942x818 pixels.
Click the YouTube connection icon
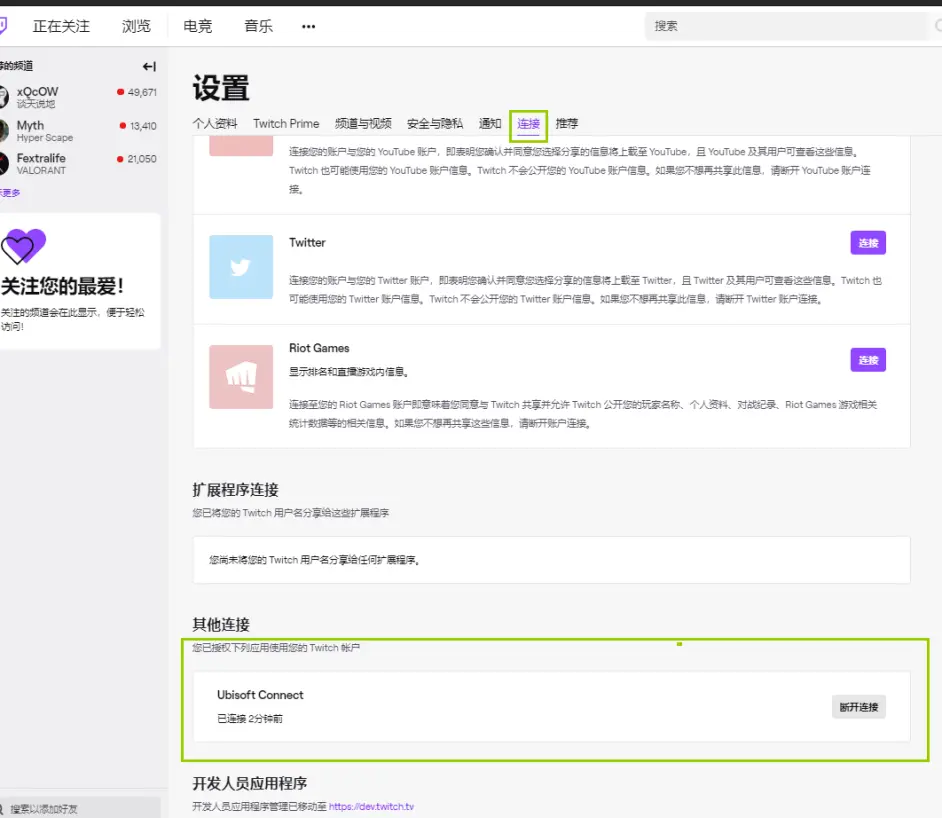(x=241, y=147)
